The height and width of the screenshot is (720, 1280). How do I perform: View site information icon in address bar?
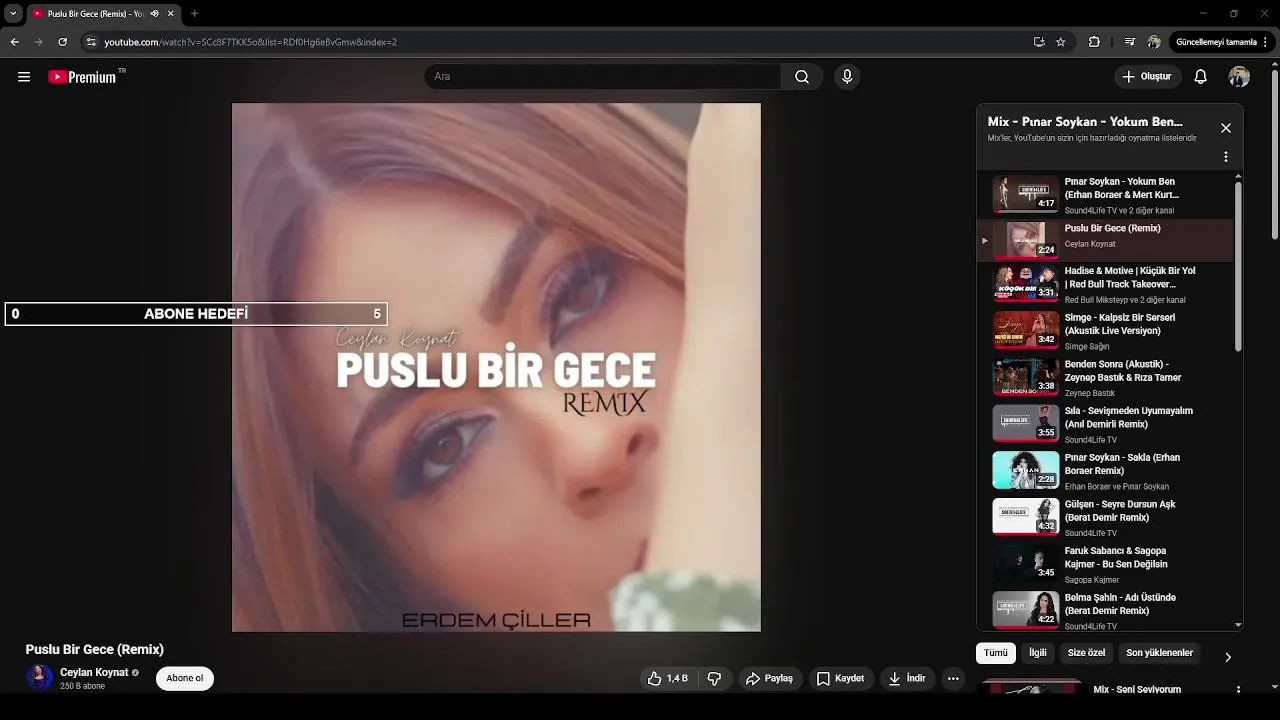91,42
